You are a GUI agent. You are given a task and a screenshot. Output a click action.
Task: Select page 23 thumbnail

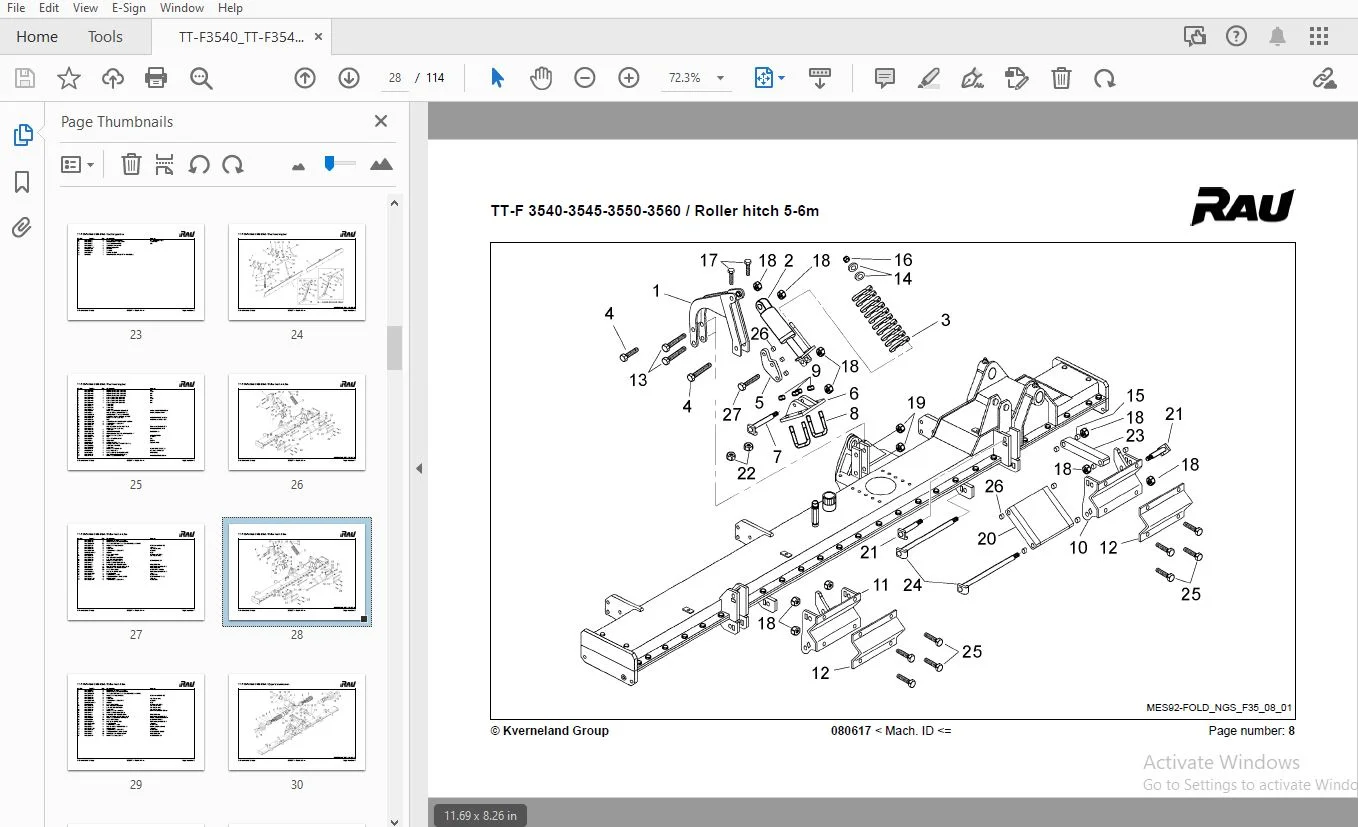tap(136, 272)
